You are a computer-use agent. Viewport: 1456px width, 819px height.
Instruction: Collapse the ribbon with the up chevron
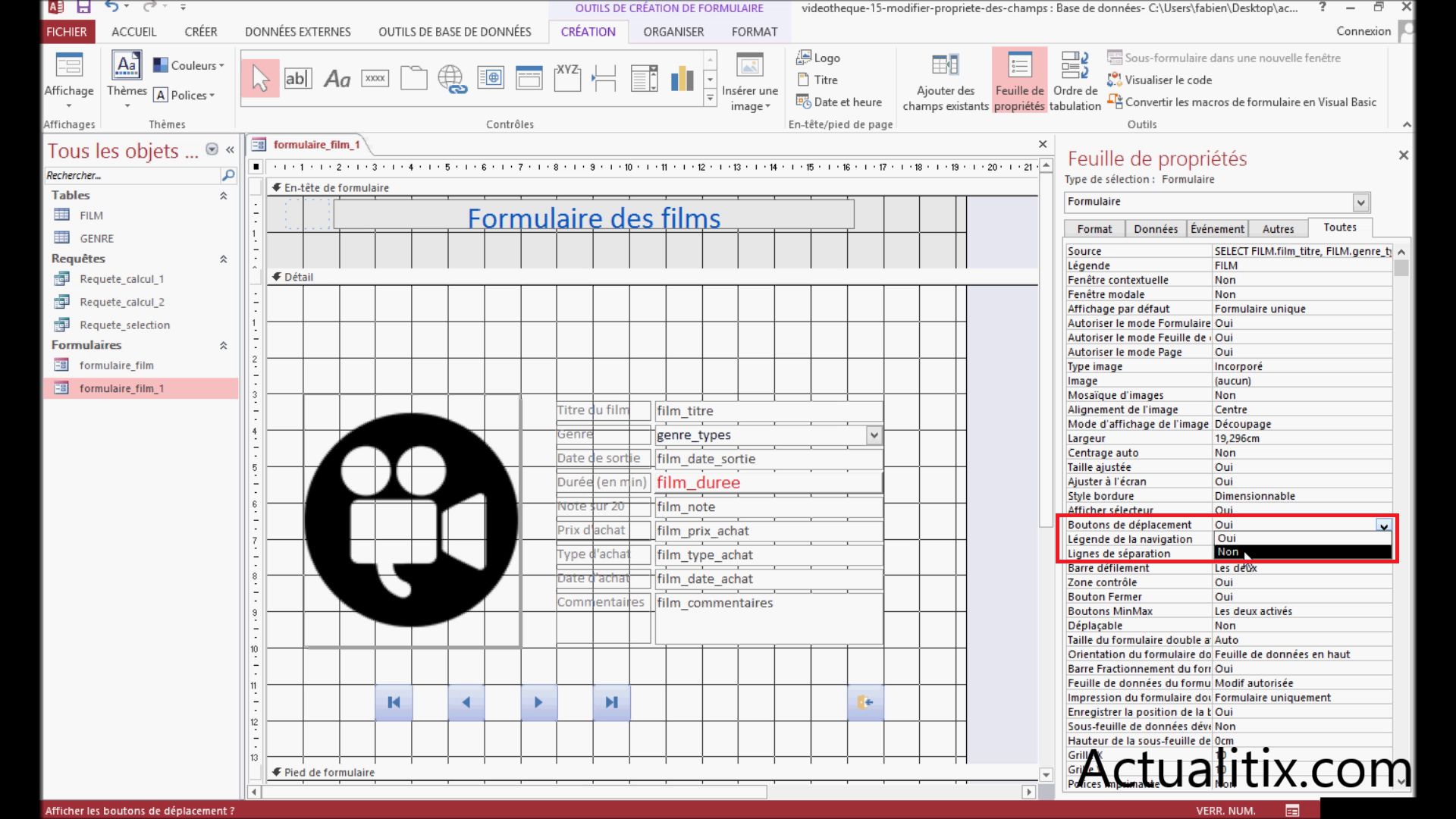1407,124
